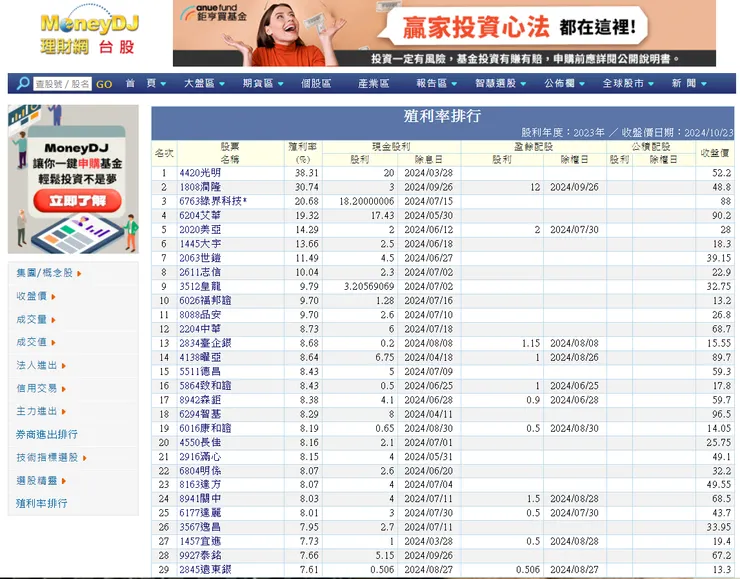Open stock 6294智基 link
The height and width of the screenshot is (579, 740).
coord(200,414)
